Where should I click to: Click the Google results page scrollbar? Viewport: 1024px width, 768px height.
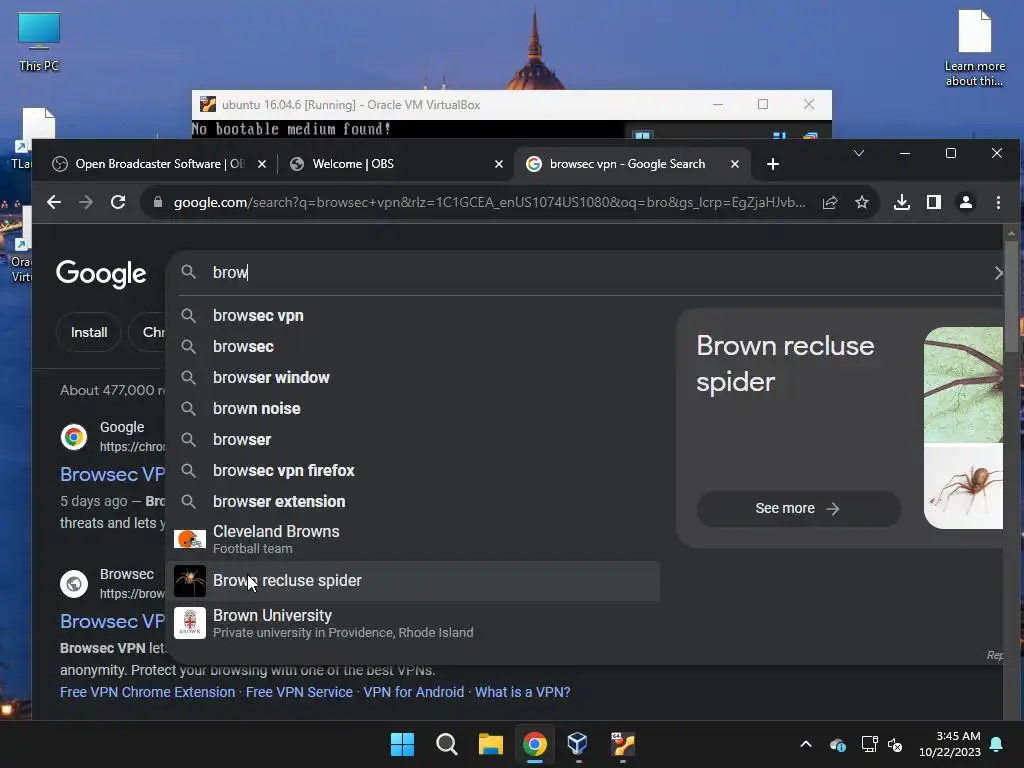pos(1011,296)
